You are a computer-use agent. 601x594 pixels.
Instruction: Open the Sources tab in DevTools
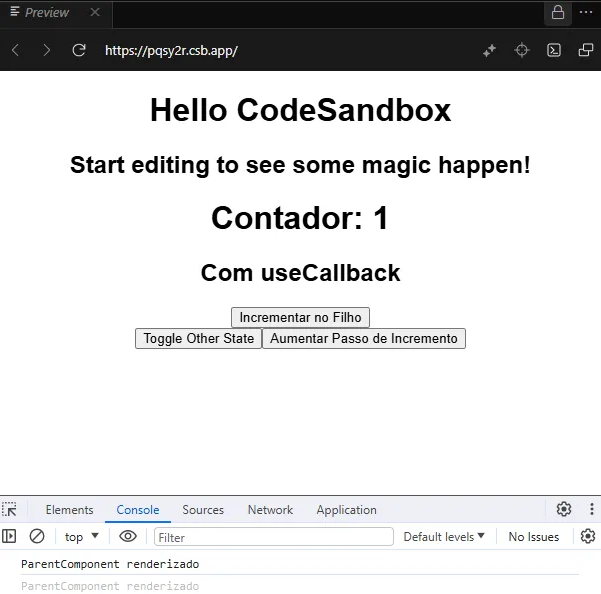203,510
